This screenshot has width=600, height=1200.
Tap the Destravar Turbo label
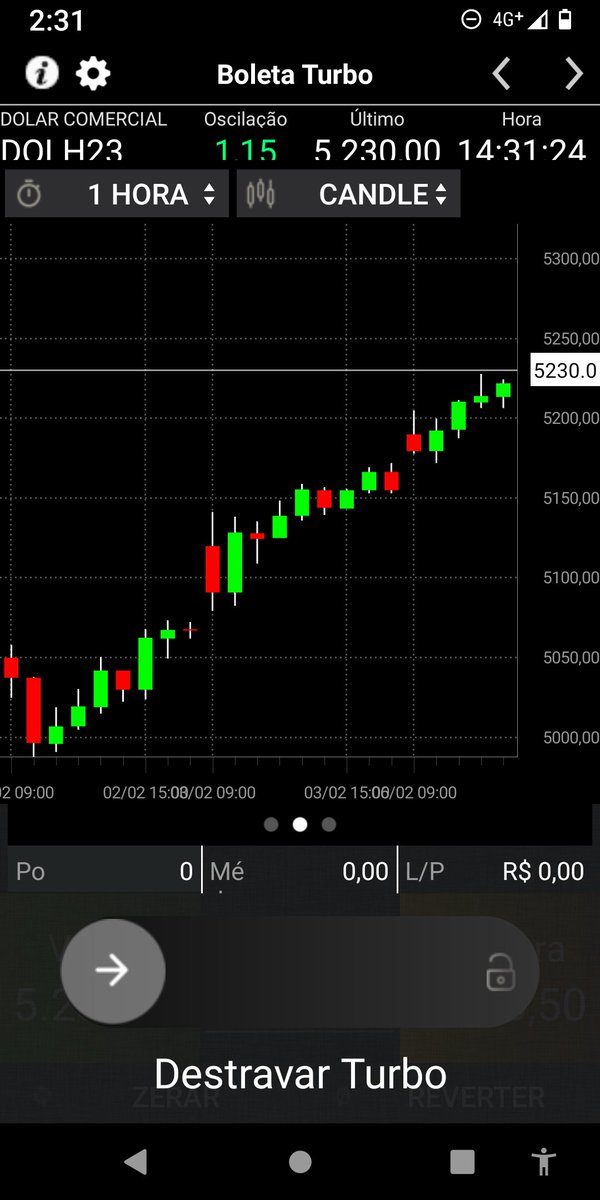300,1074
